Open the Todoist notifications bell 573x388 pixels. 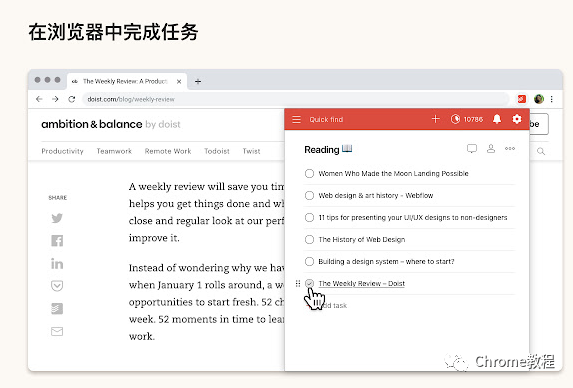pyautogui.click(x=497, y=119)
